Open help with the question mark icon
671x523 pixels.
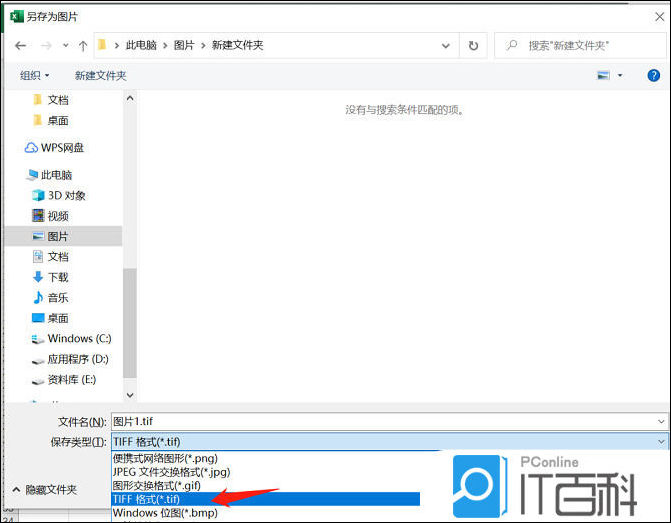(x=653, y=76)
